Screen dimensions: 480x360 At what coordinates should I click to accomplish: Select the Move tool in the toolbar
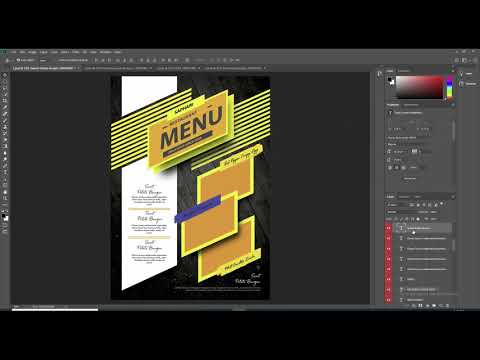pyautogui.click(x=5, y=76)
